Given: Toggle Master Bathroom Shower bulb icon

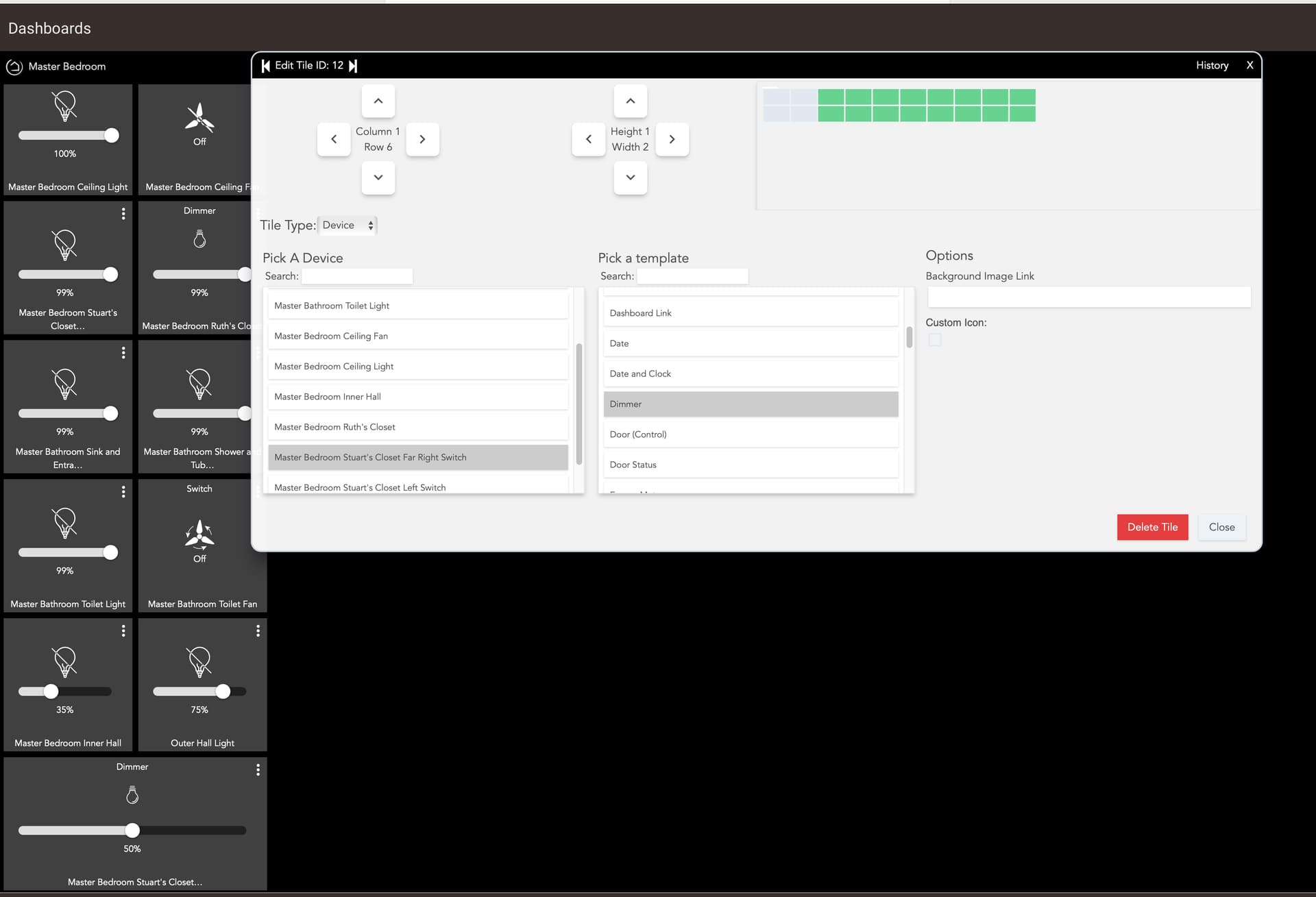Looking at the screenshot, I should (x=199, y=384).
